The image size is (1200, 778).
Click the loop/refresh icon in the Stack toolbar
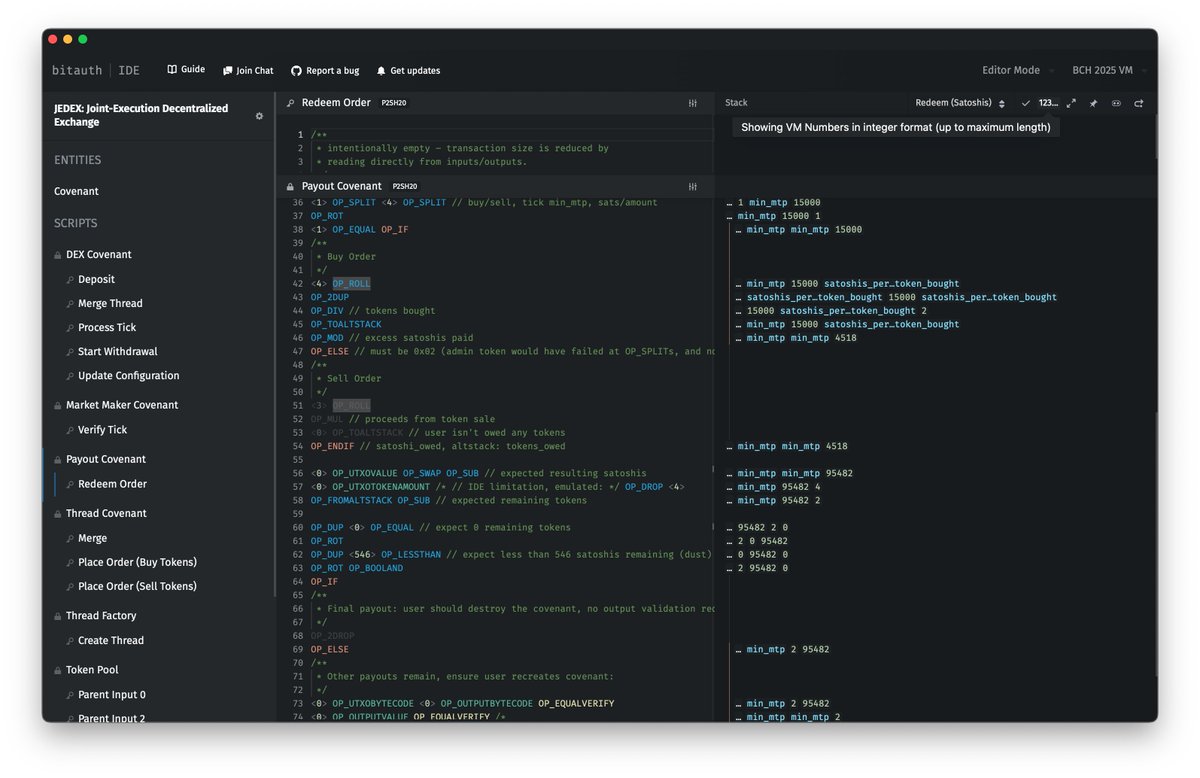tap(1140, 103)
